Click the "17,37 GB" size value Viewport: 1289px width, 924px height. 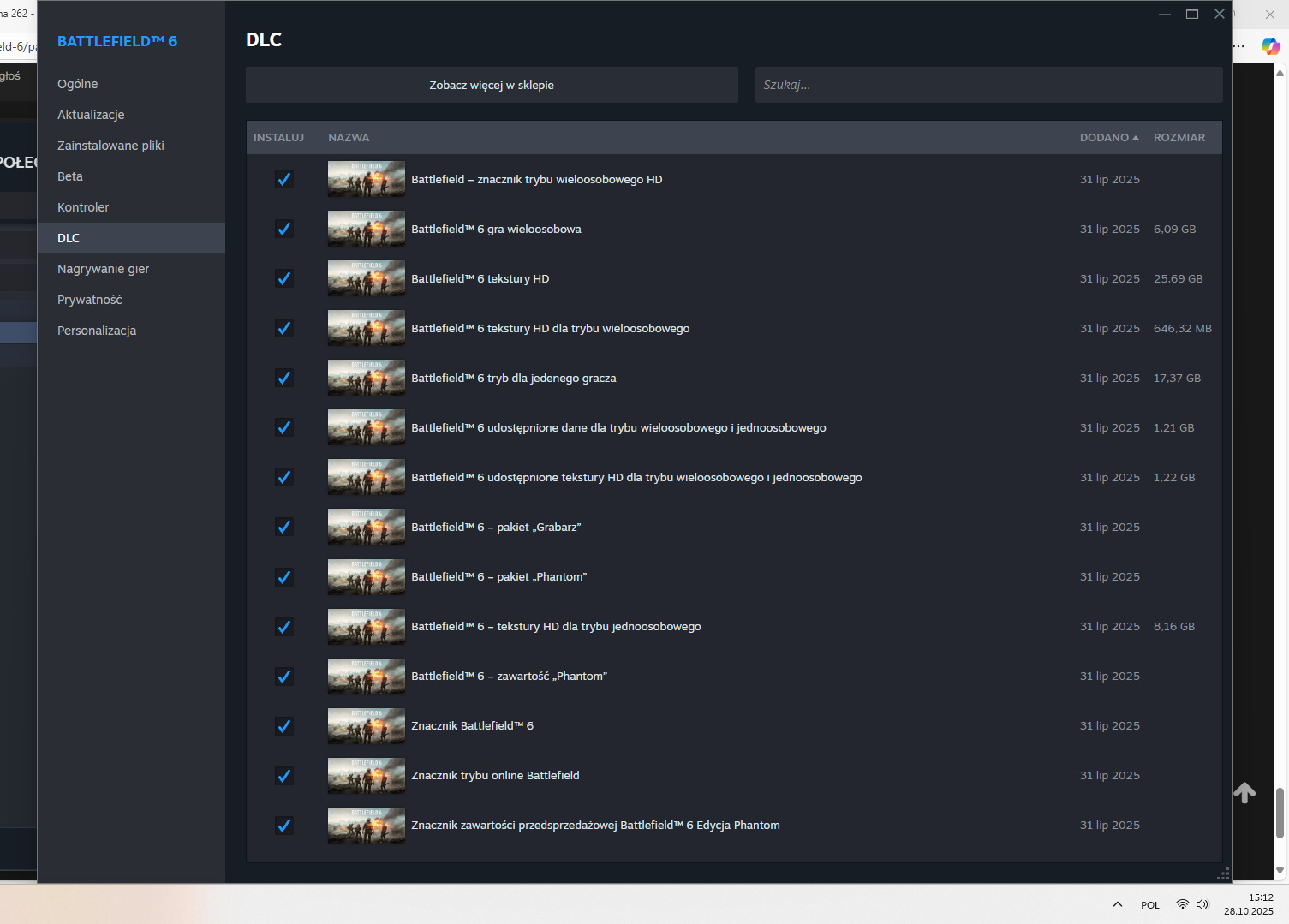click(1178, 378)
